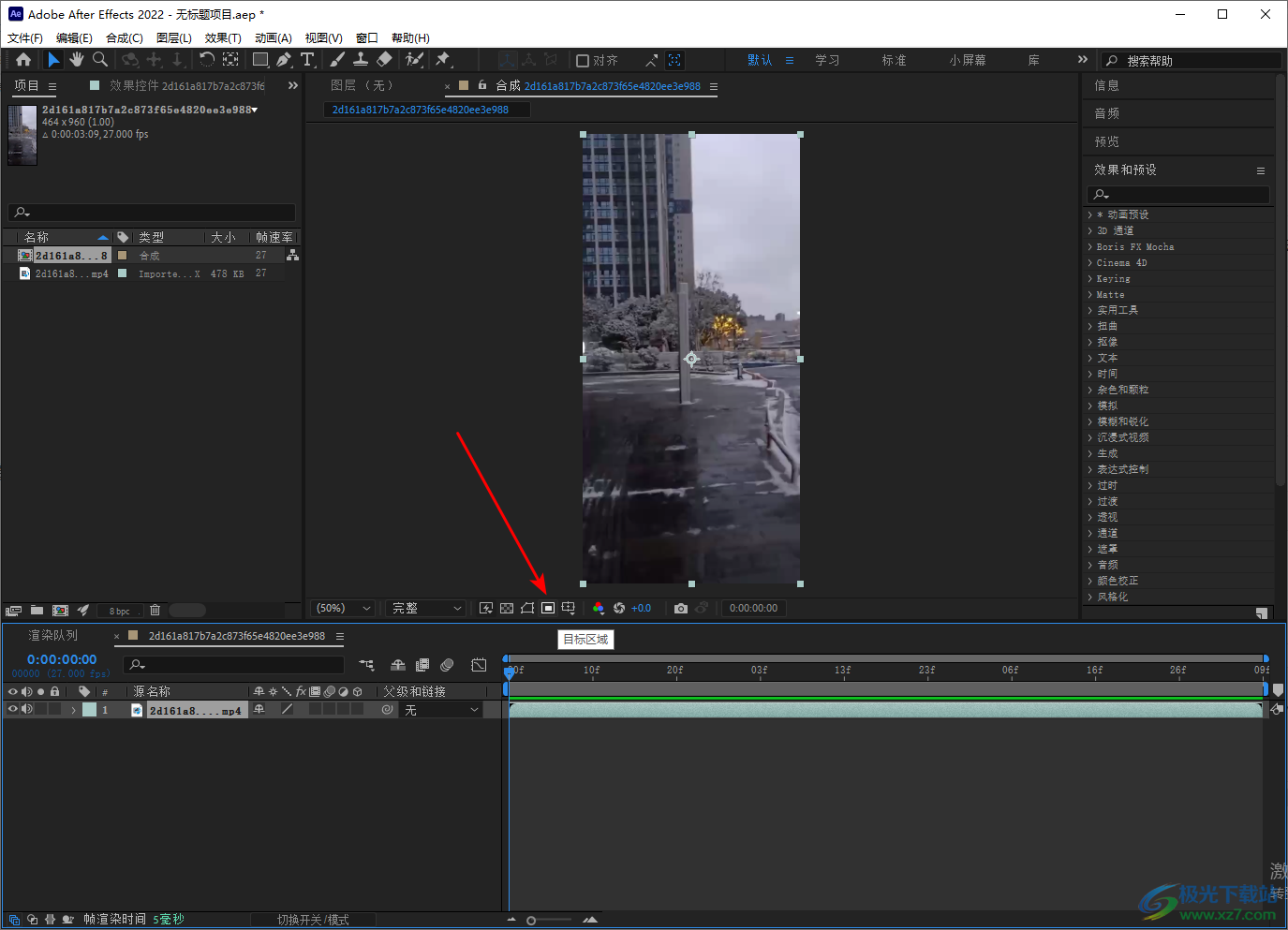1288x930 pixels.
Task: Click the timeline current time 0:00:00:00
Action: tap(62, 659)
